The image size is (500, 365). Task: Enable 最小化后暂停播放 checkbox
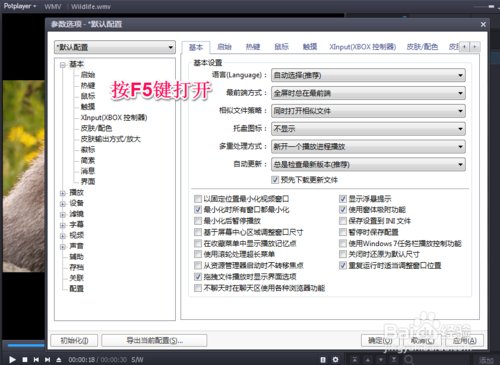(x=198, y=221)
